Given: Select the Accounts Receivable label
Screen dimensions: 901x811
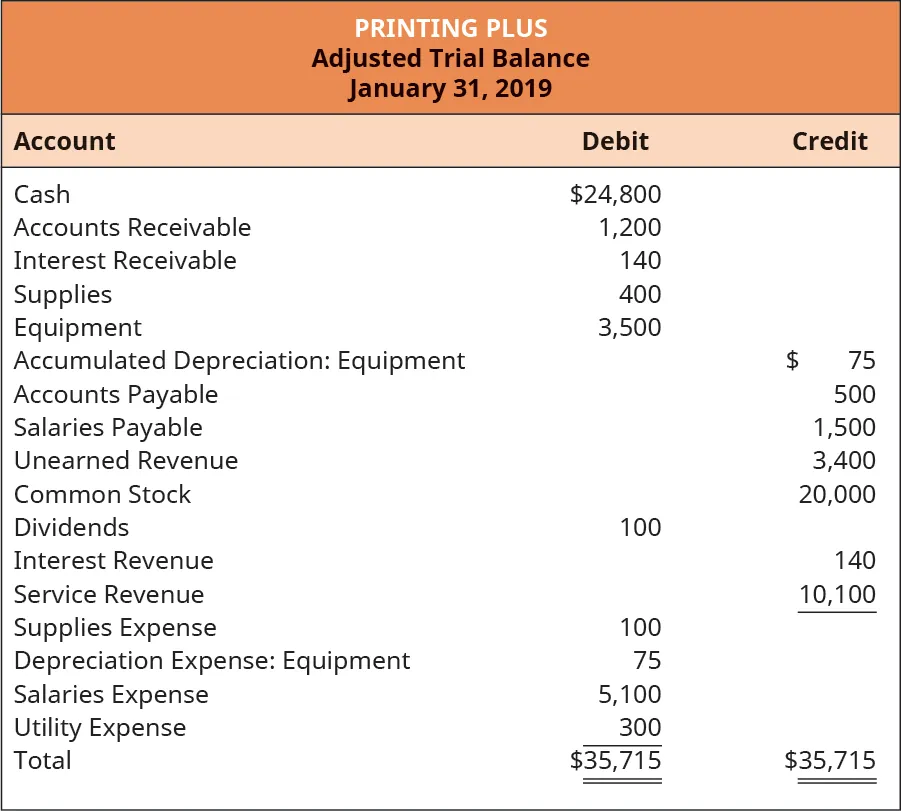Looking at the screenshot, I should click(132, 228).
